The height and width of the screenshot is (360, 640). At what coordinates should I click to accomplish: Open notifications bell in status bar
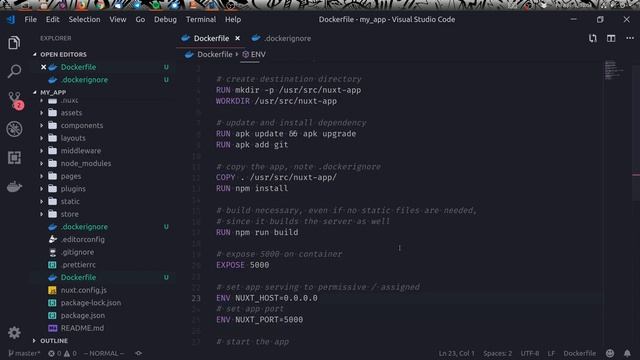627,353
